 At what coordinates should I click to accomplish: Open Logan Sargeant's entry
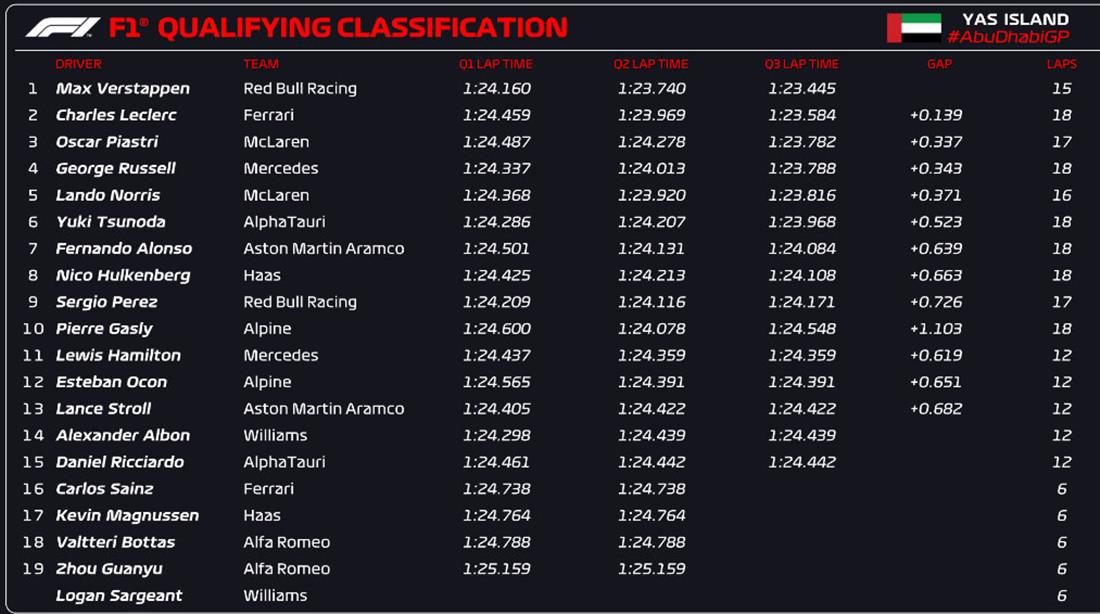click(x=119, y=596)
